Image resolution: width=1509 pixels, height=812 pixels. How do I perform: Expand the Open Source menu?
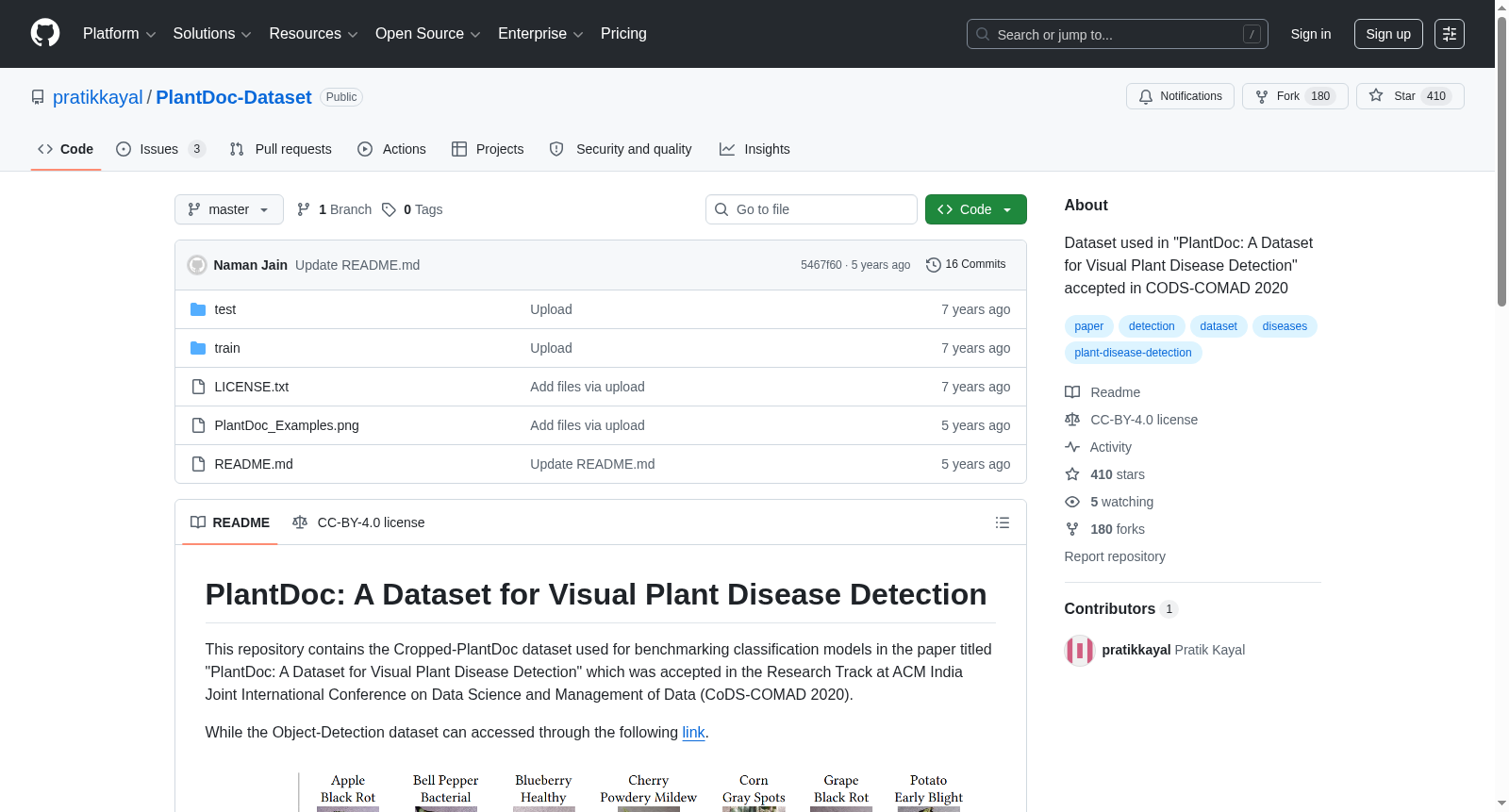point(428,34)
